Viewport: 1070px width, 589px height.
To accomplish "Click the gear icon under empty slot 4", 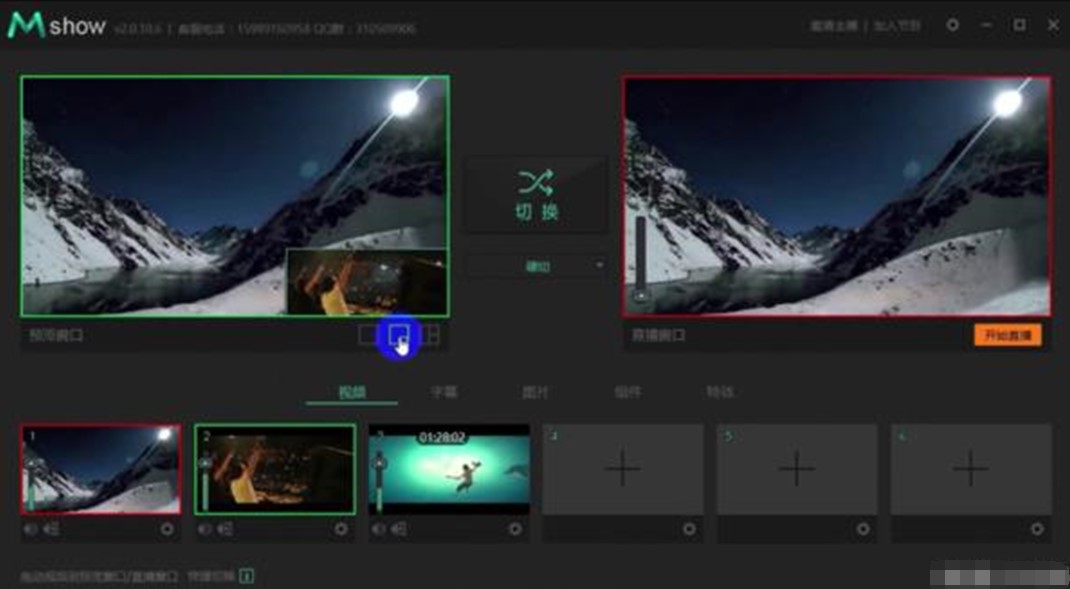I will (689, 529).
